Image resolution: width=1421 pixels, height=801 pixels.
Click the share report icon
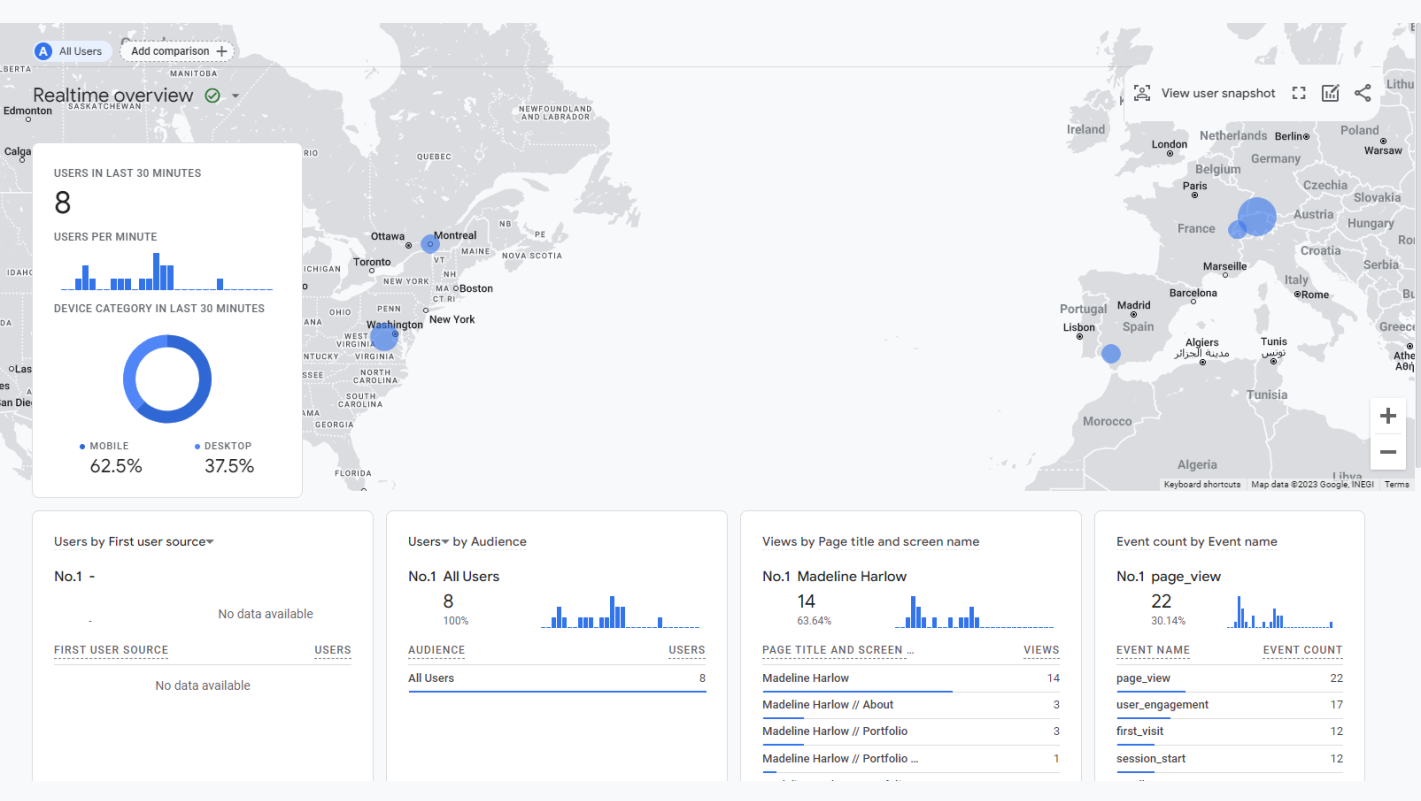click(1362, 93)
